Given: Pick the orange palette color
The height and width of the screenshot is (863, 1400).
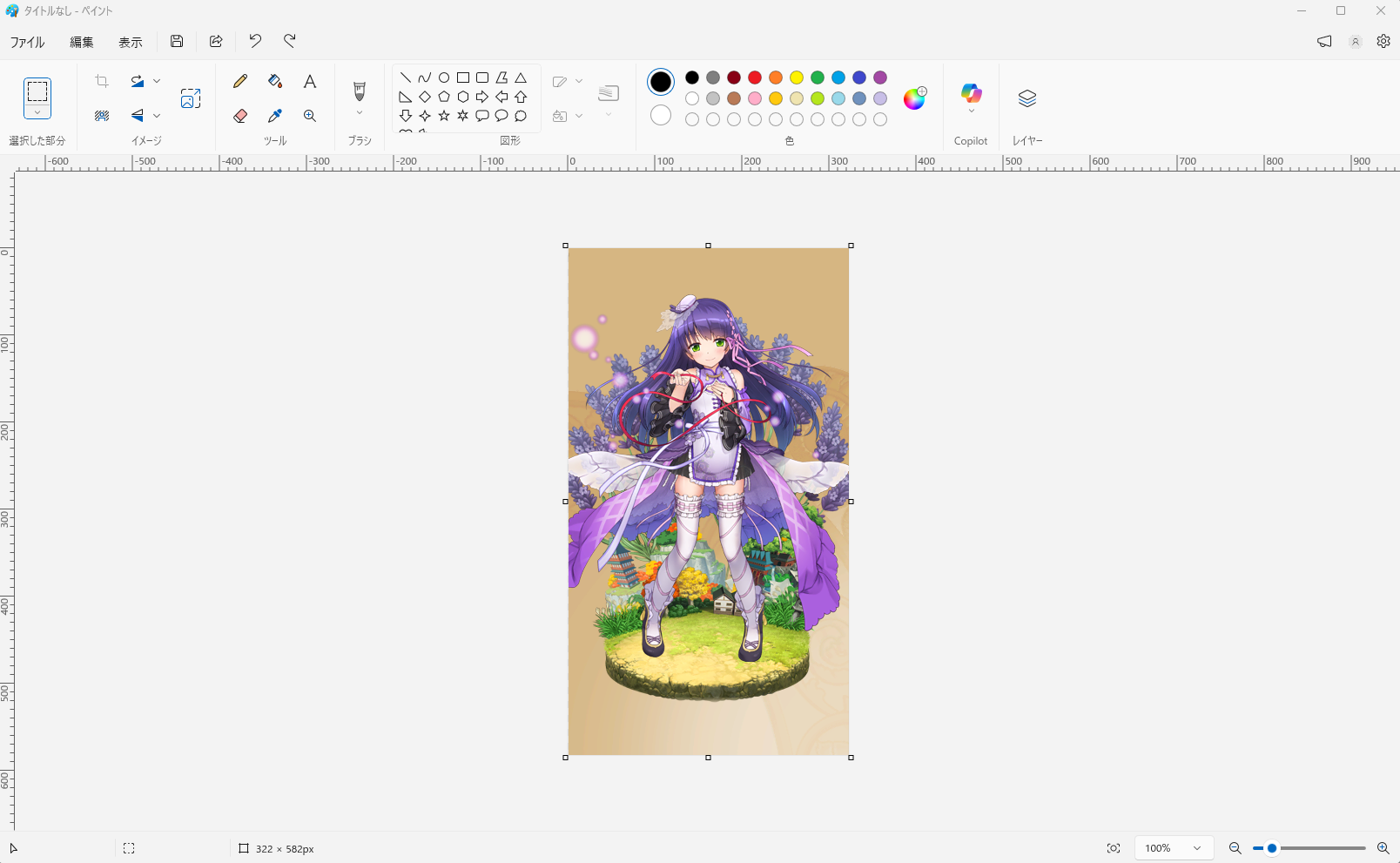Looking at the screenshot, I should [776, 78].
